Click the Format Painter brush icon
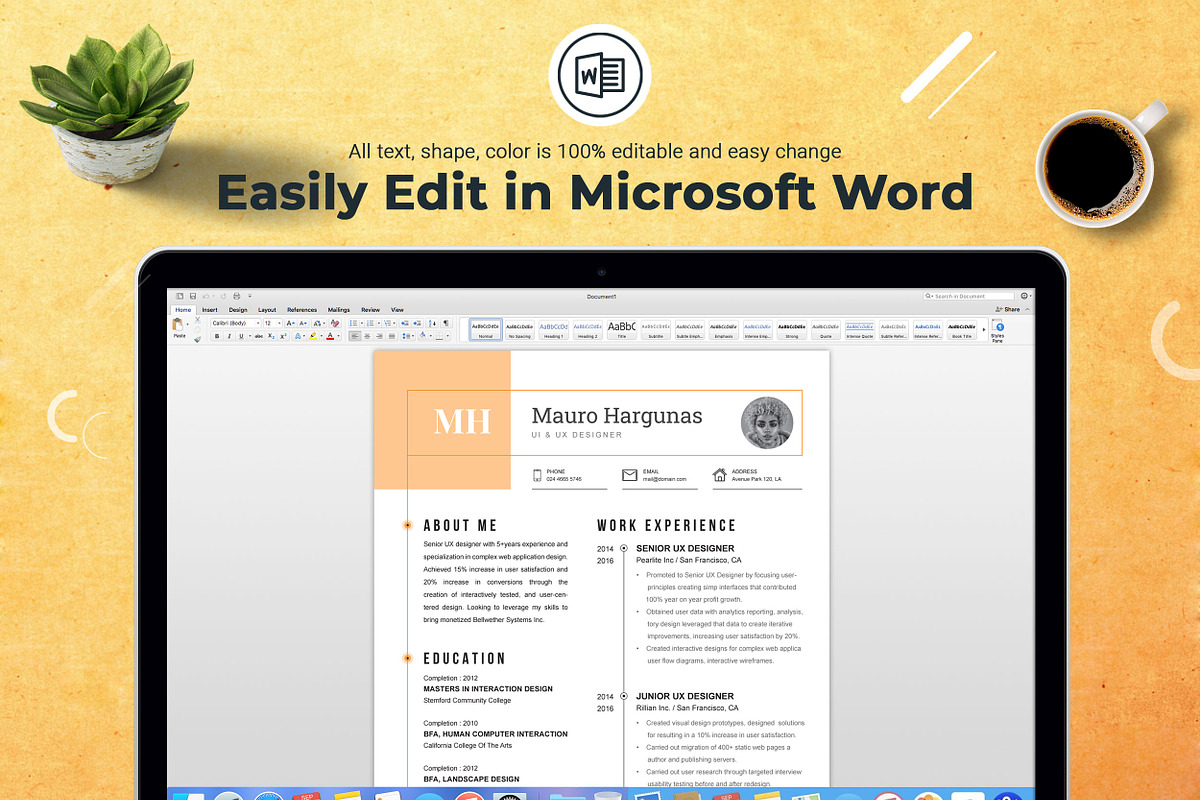Viewport: 1200px width, 800px height. click(x=197, y=339)
